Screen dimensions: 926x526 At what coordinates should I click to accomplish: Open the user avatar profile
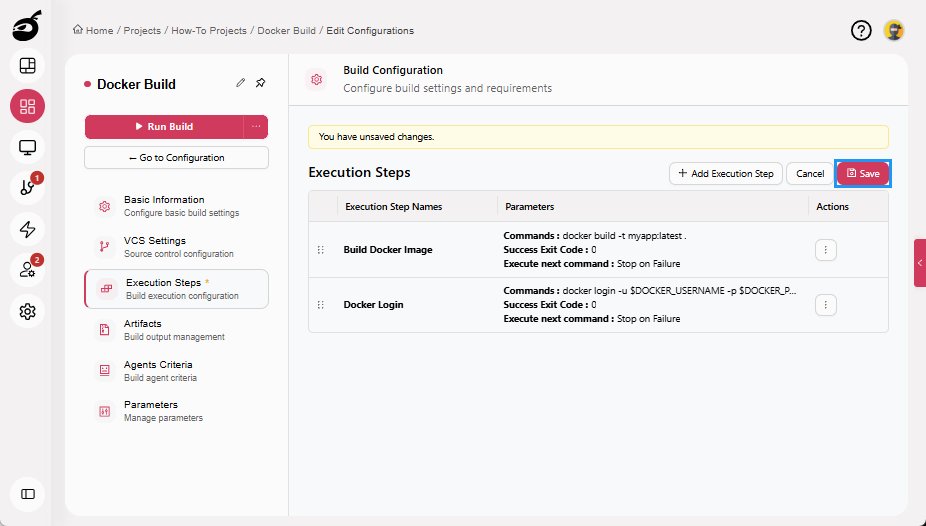coord(894,30)
